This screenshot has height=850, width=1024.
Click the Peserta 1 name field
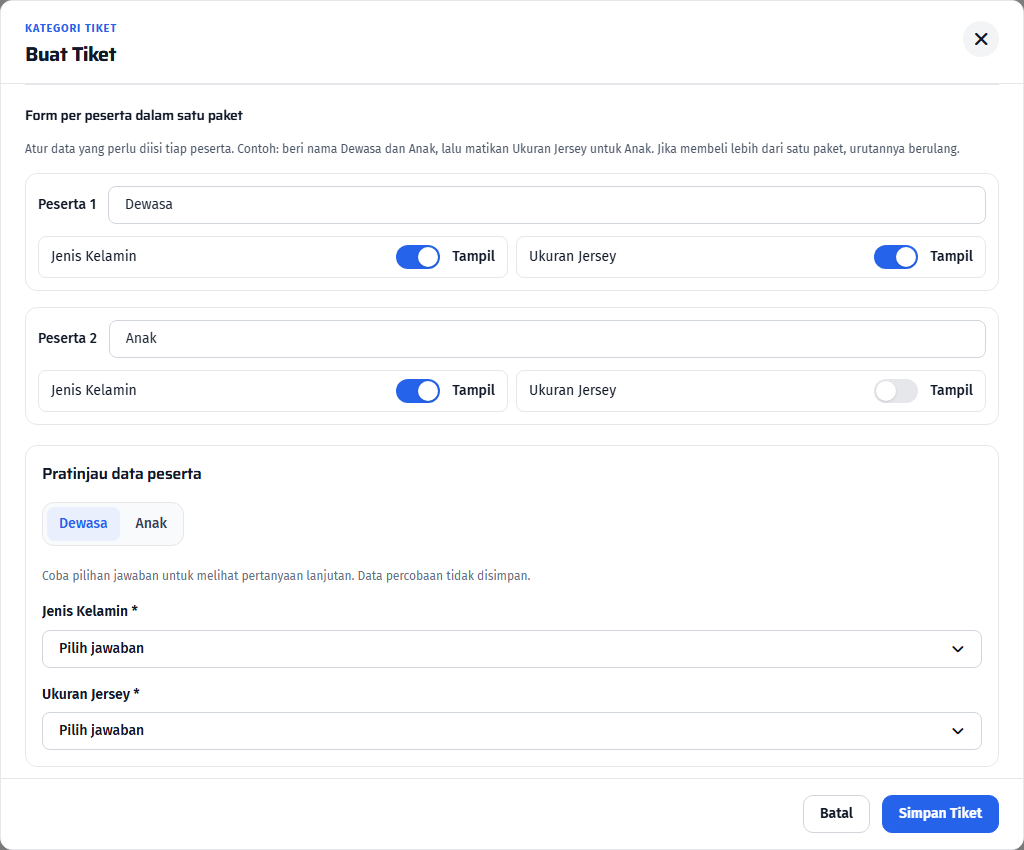[x=547, y=205]
